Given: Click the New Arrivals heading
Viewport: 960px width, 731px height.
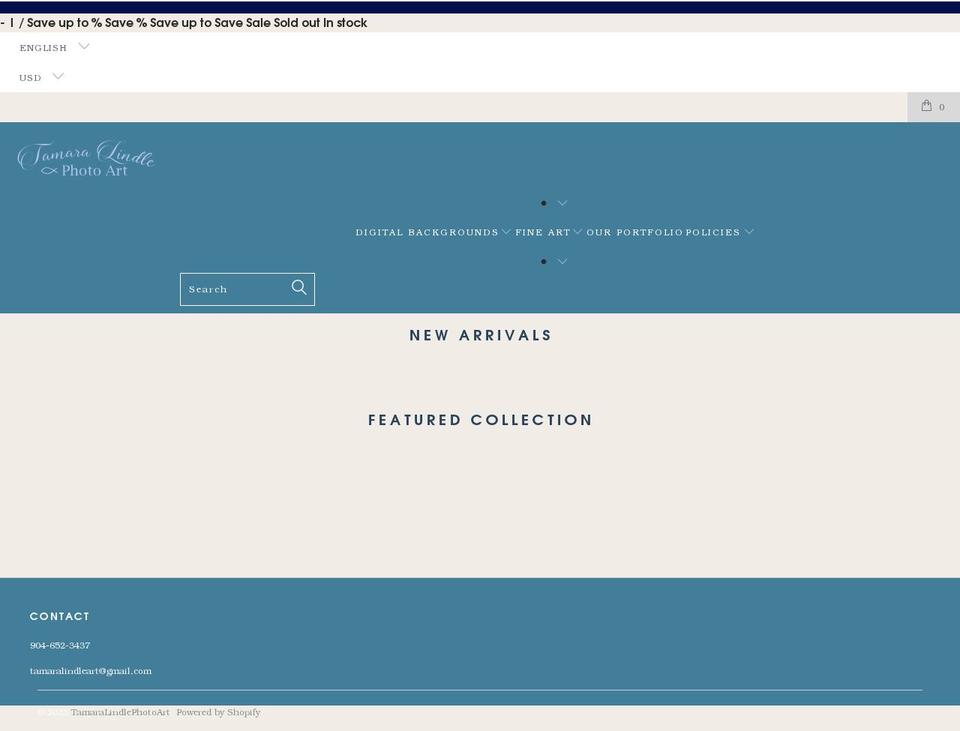Looking at the screenshot, I should (481, 336).
